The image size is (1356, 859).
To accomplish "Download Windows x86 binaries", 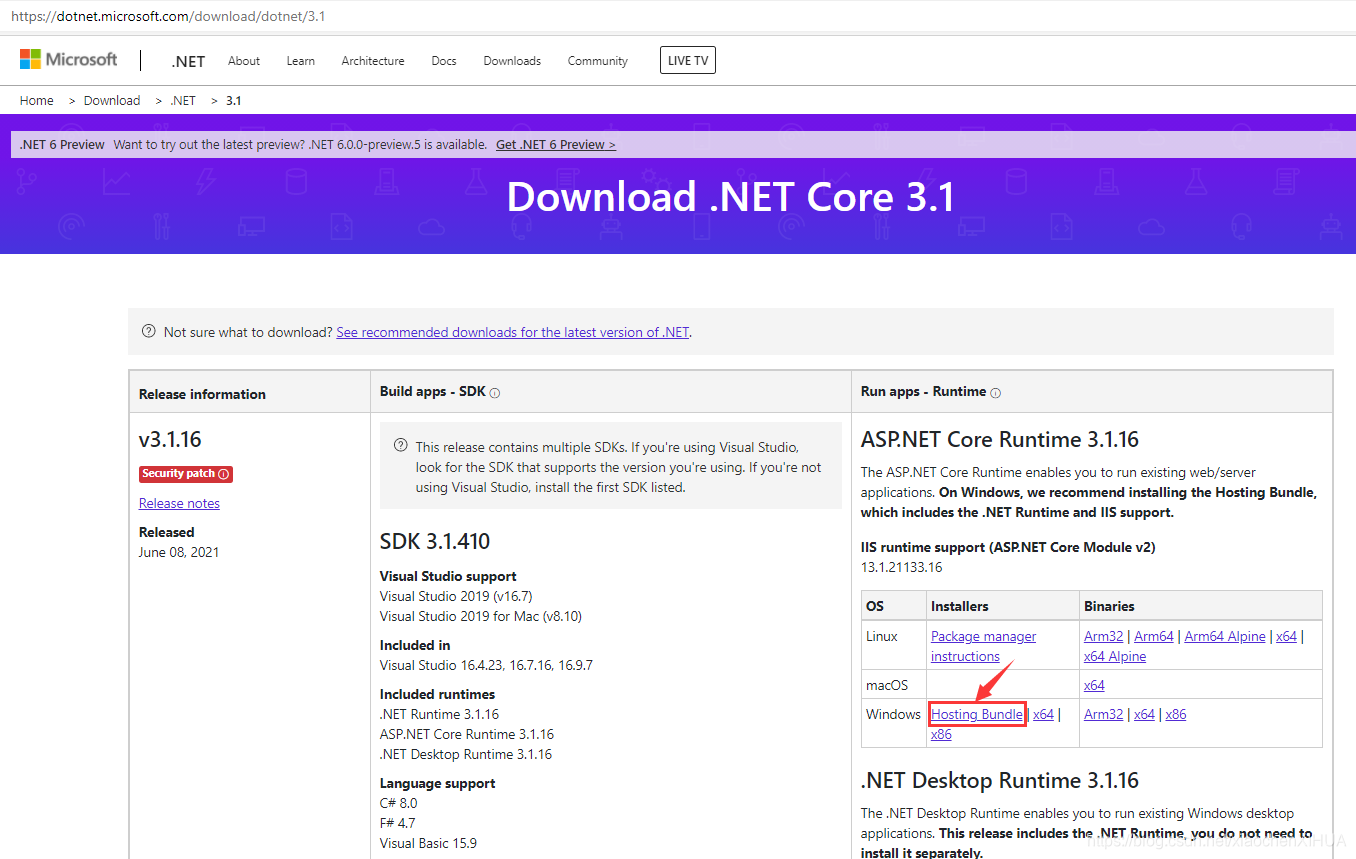I will point(1176,714).
